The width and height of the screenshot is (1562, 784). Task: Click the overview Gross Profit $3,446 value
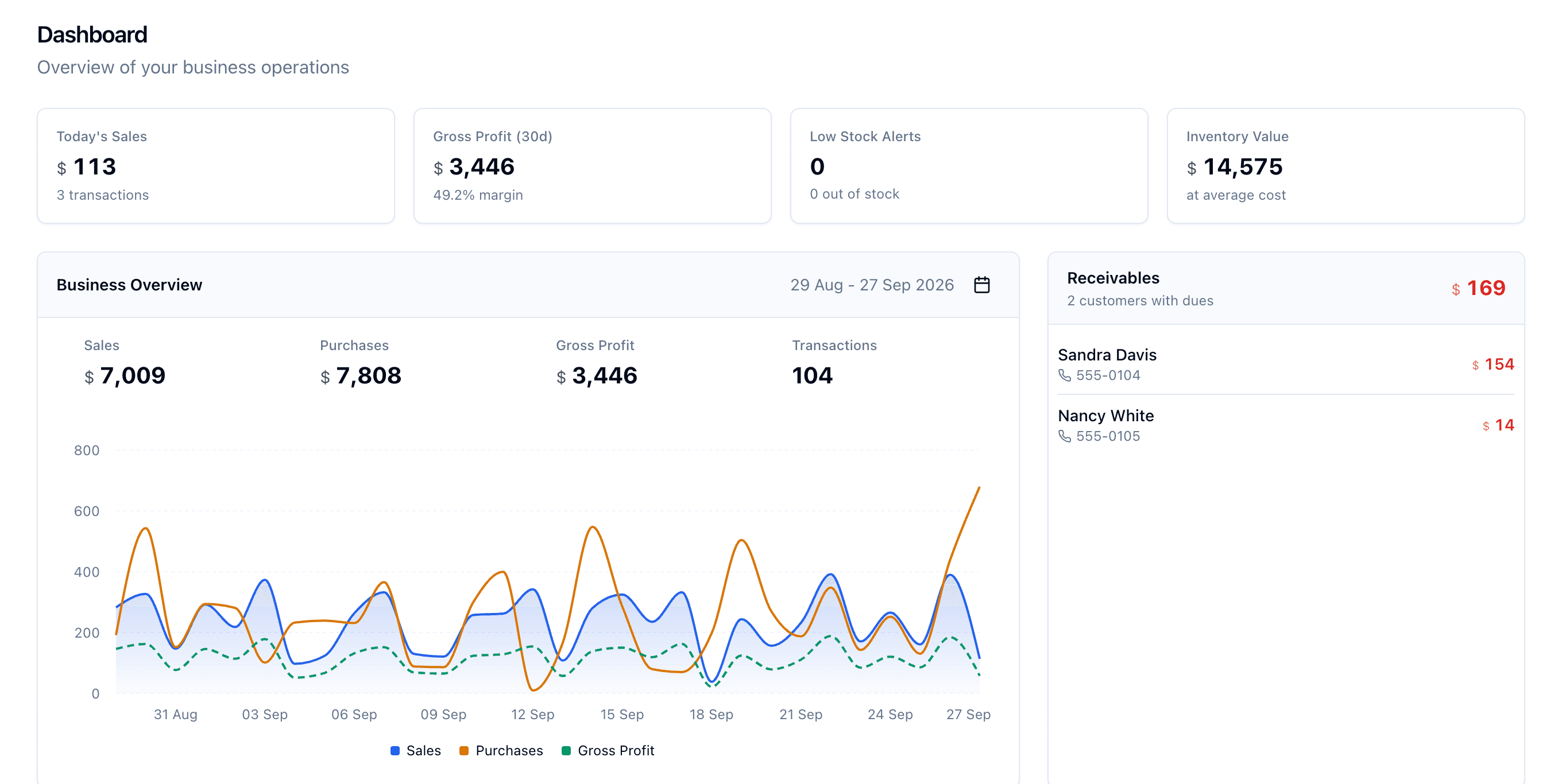[x=597, y=375]
